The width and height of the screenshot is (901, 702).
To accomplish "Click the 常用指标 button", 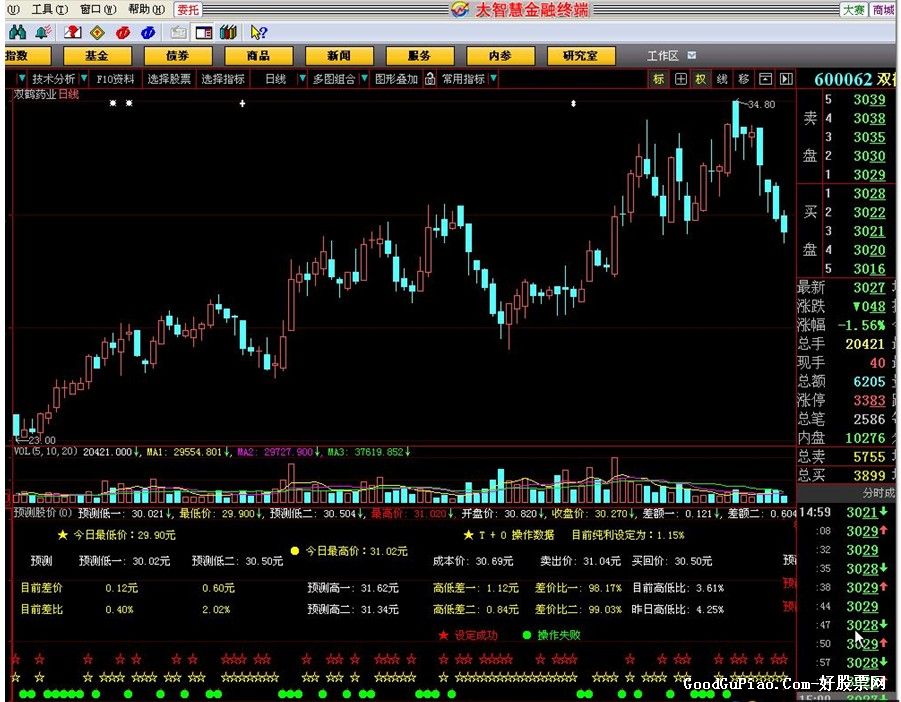I will (x=463, y=79).
